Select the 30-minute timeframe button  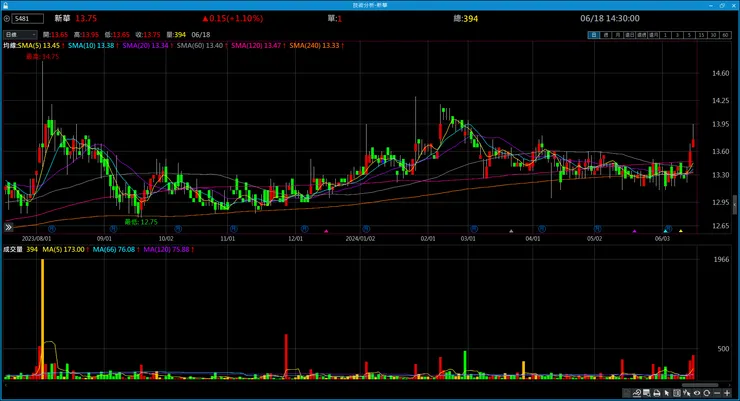point(714,35)
